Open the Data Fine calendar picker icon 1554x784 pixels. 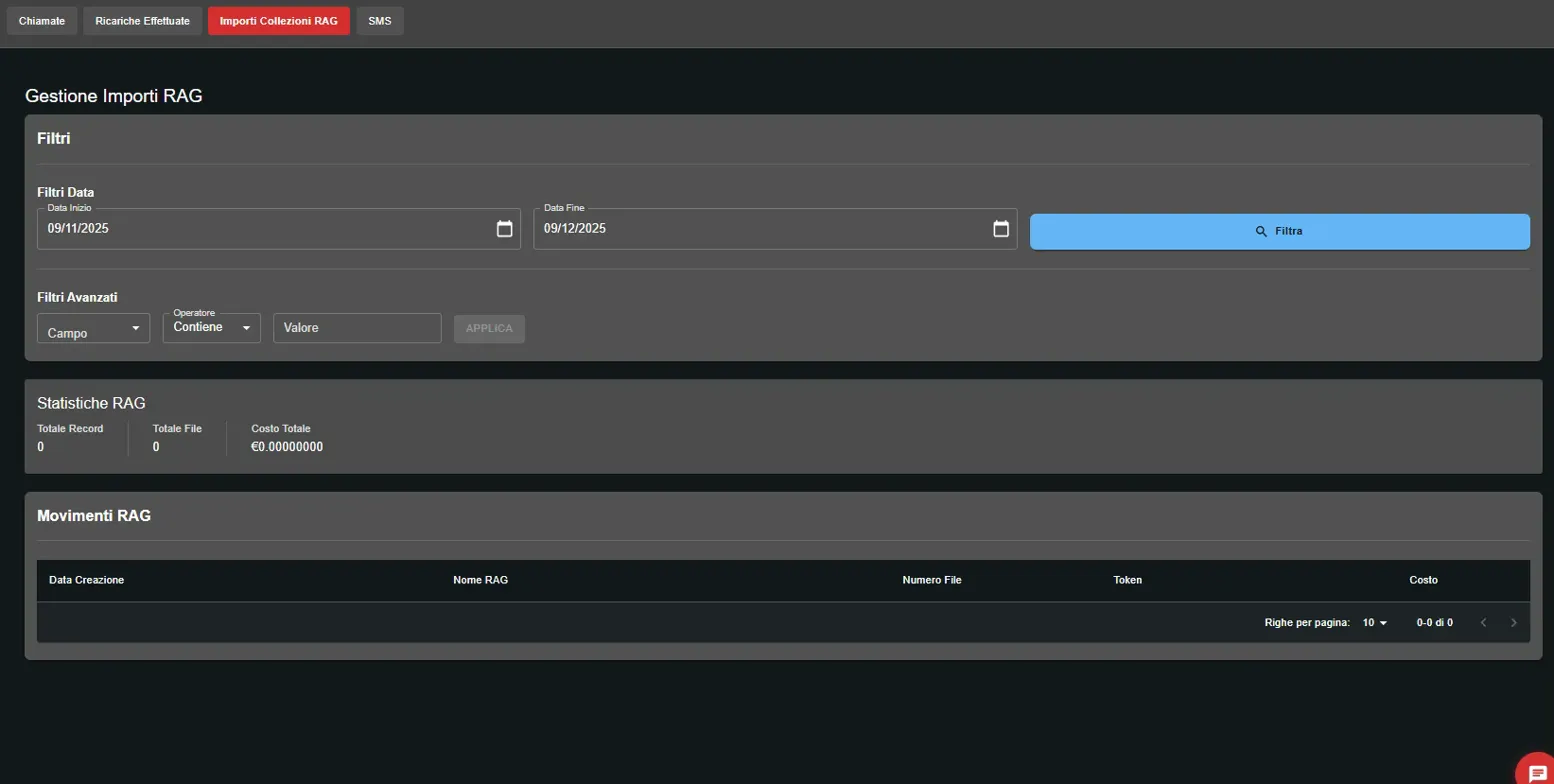[1001, 229]
